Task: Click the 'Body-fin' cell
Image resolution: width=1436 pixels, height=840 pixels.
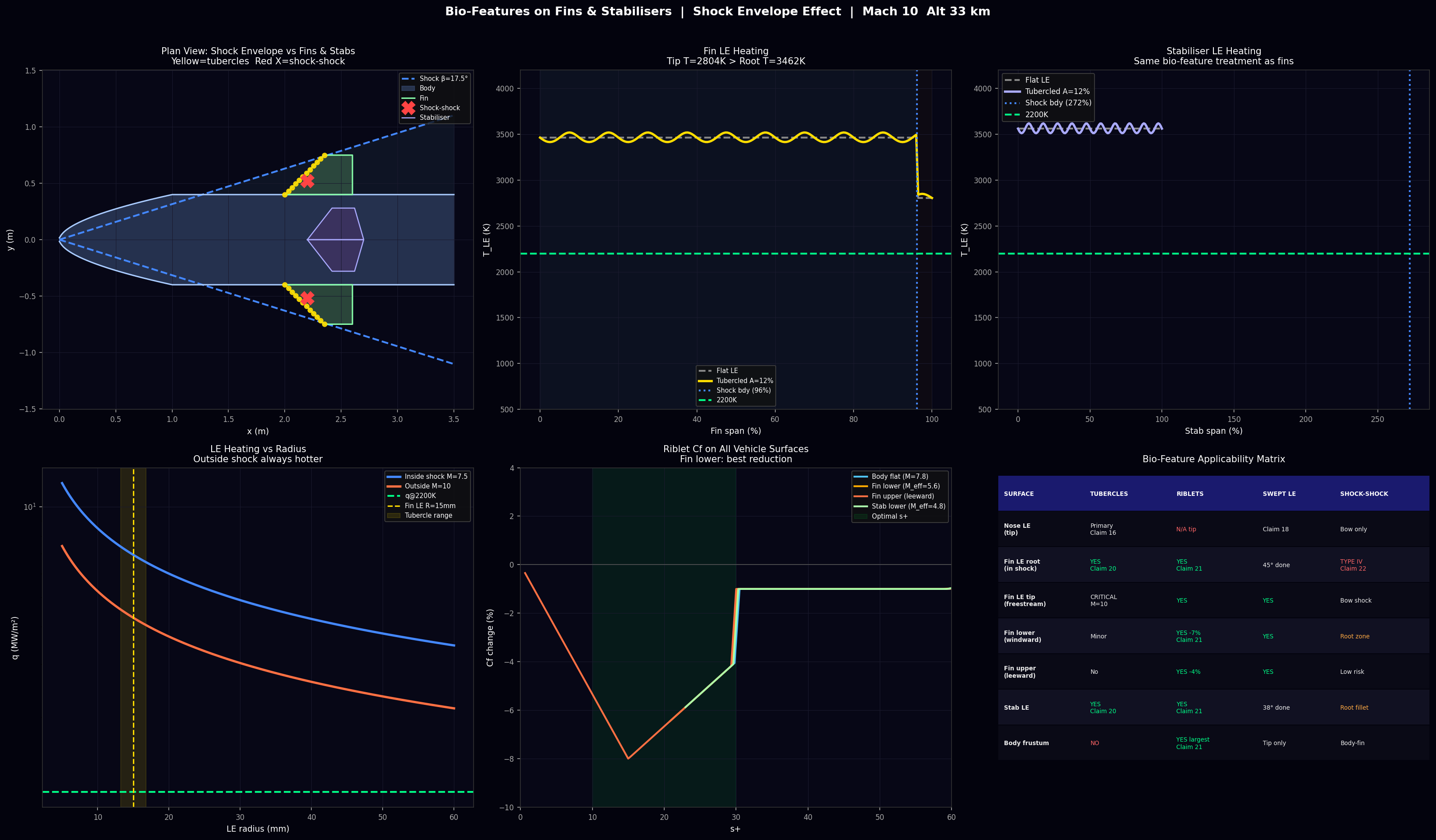Action: point(1352,743)
